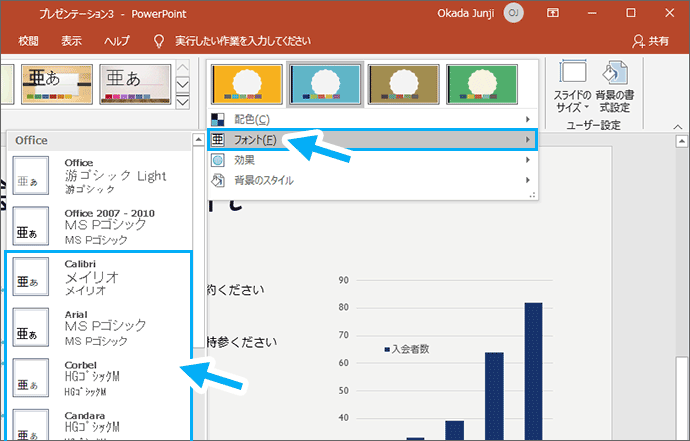
Task: Click the Arial font preview 亜あ icon
Action: pos(30,327)
